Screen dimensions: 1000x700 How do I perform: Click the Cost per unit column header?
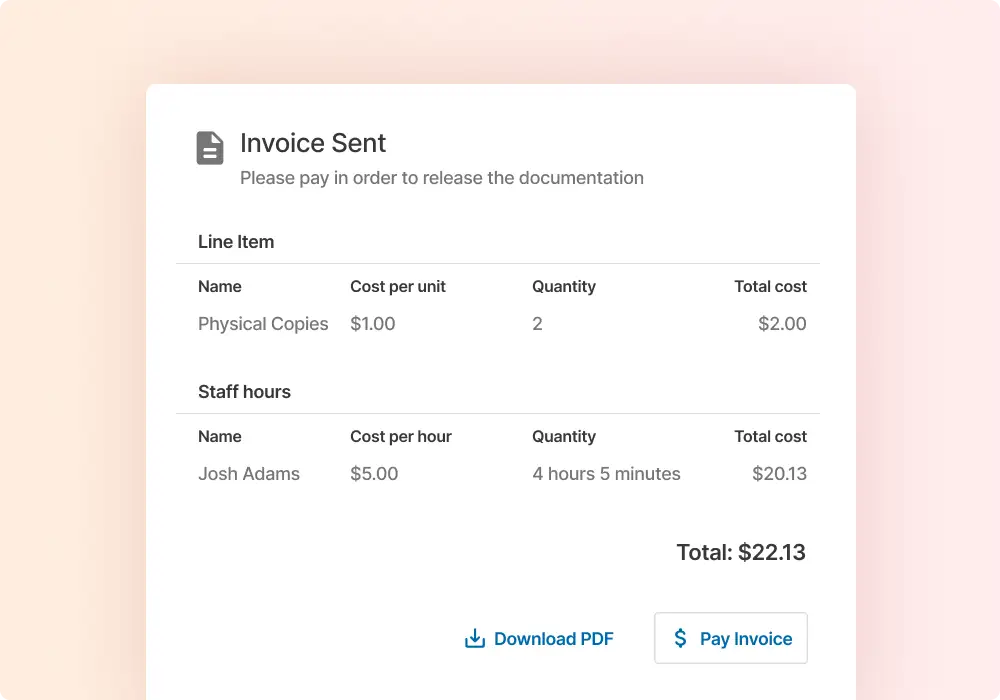pyautogui.click(x=398, y=286)
